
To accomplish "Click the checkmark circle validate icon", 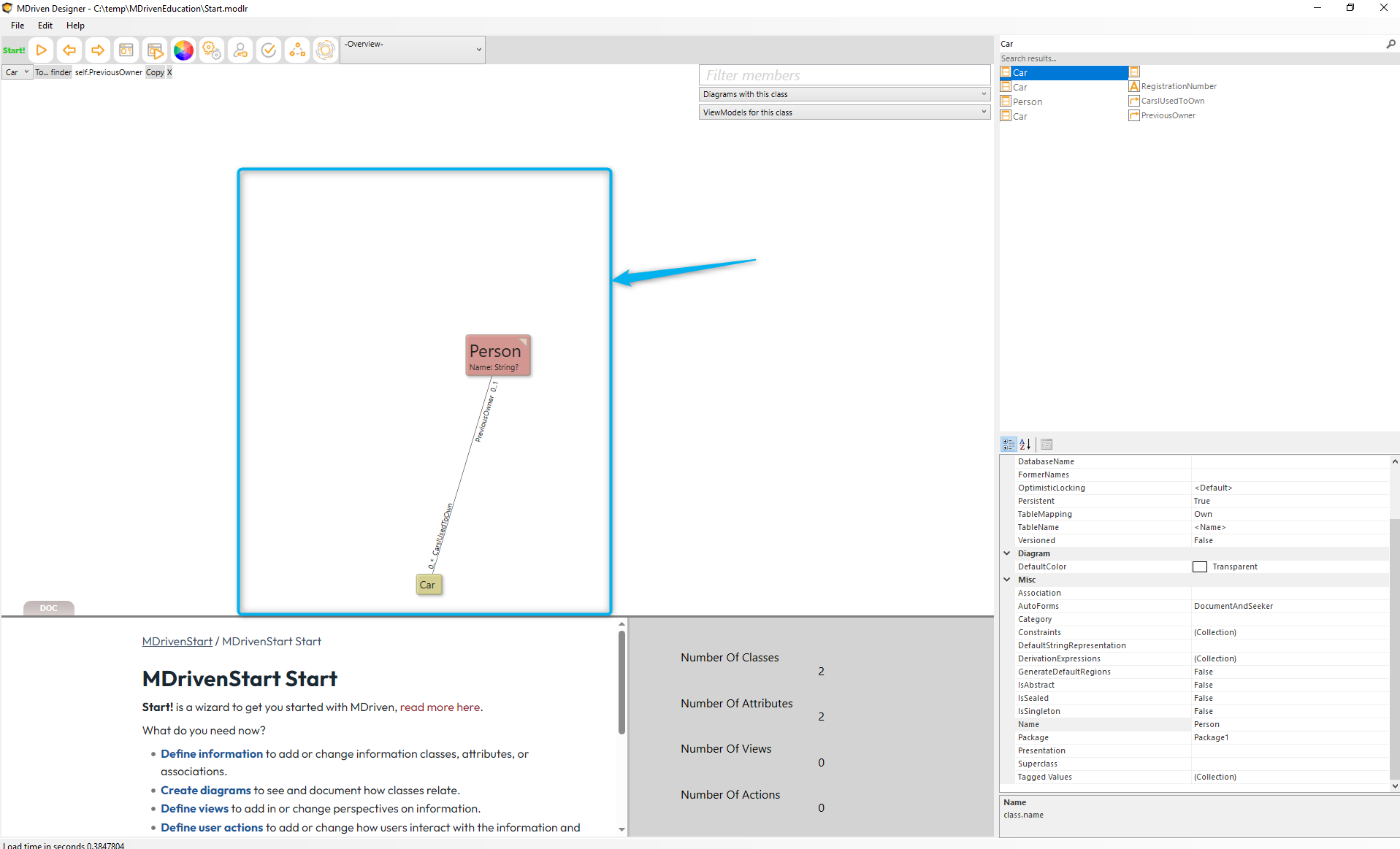I will tap(269, 50).
